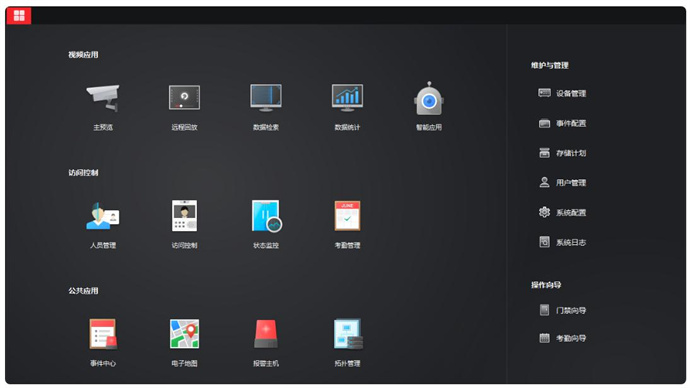
Task: Open 人员管理 person management icon
Action: coord(103,216)
